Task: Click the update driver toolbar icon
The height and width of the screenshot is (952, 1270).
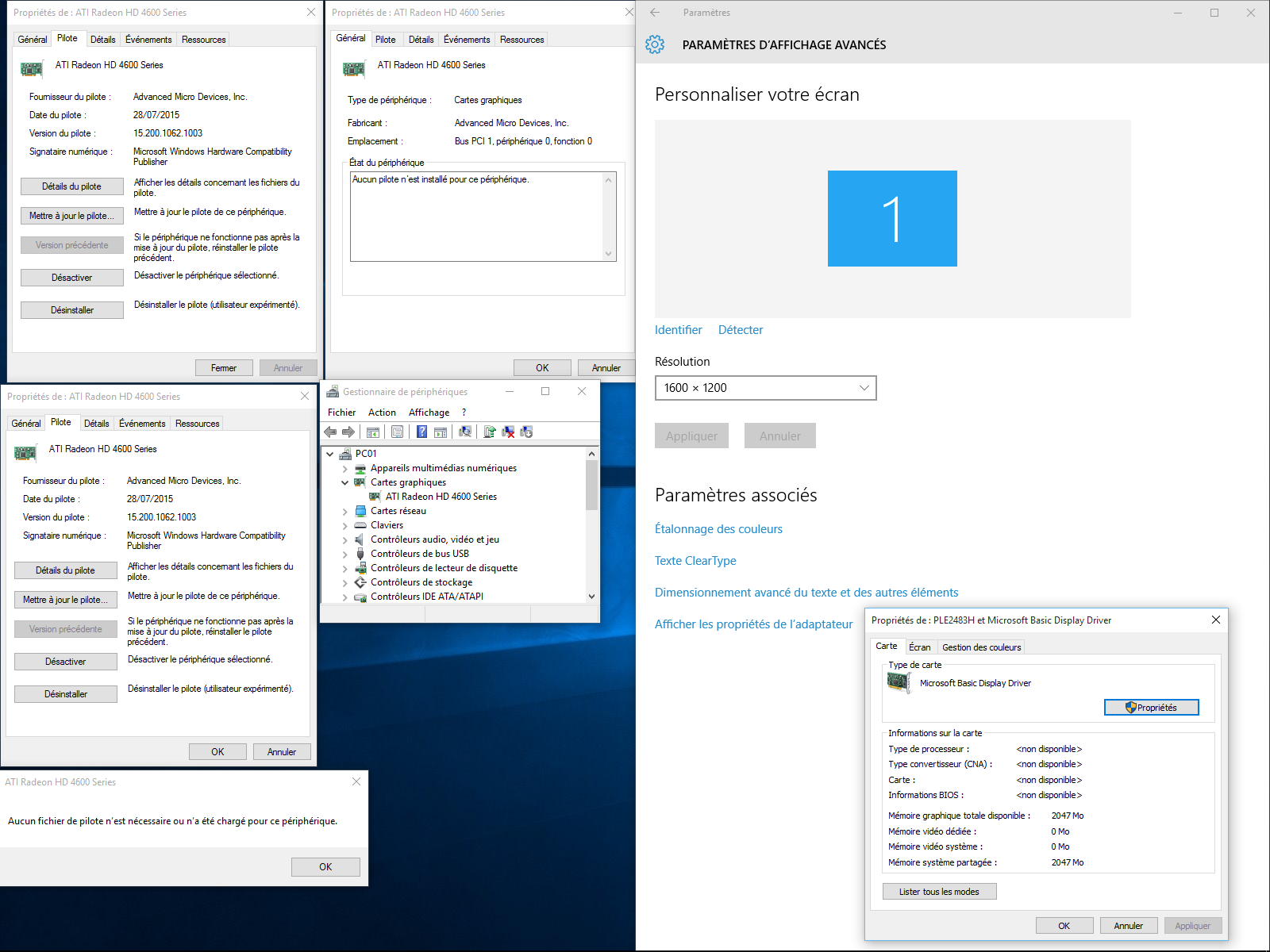Action: click(490, 432)
